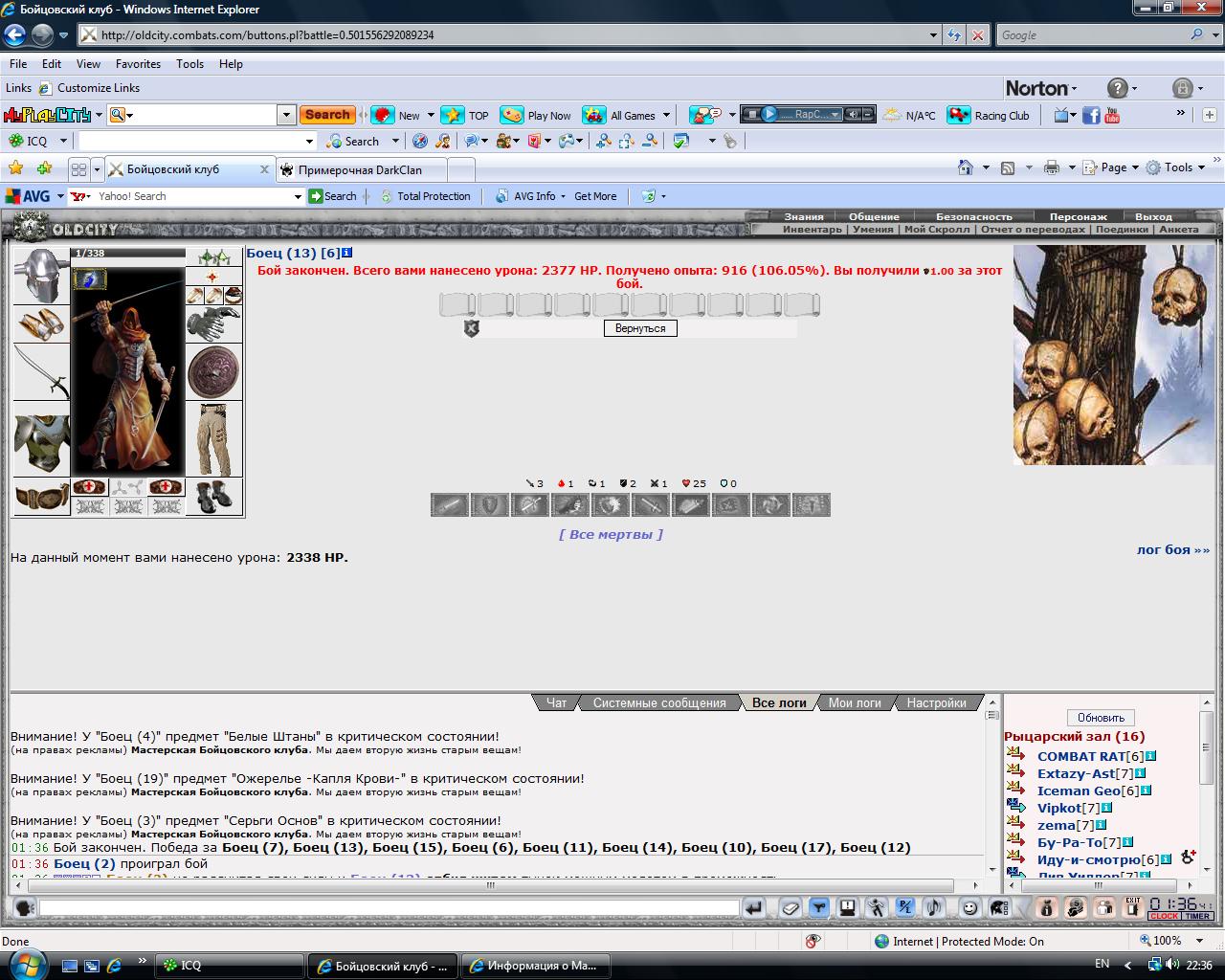Screen dimensions: 1225x980
Task: Click the chest armor equipment slot
Action: coord(41,439)
